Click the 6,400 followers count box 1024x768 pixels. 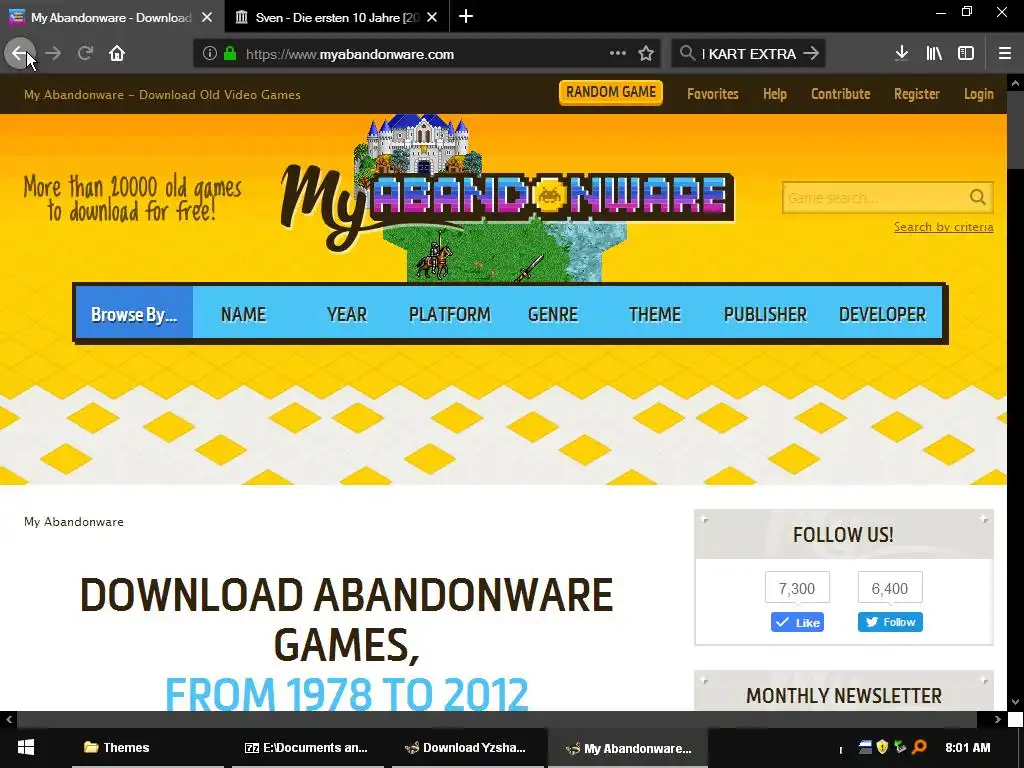890,588
